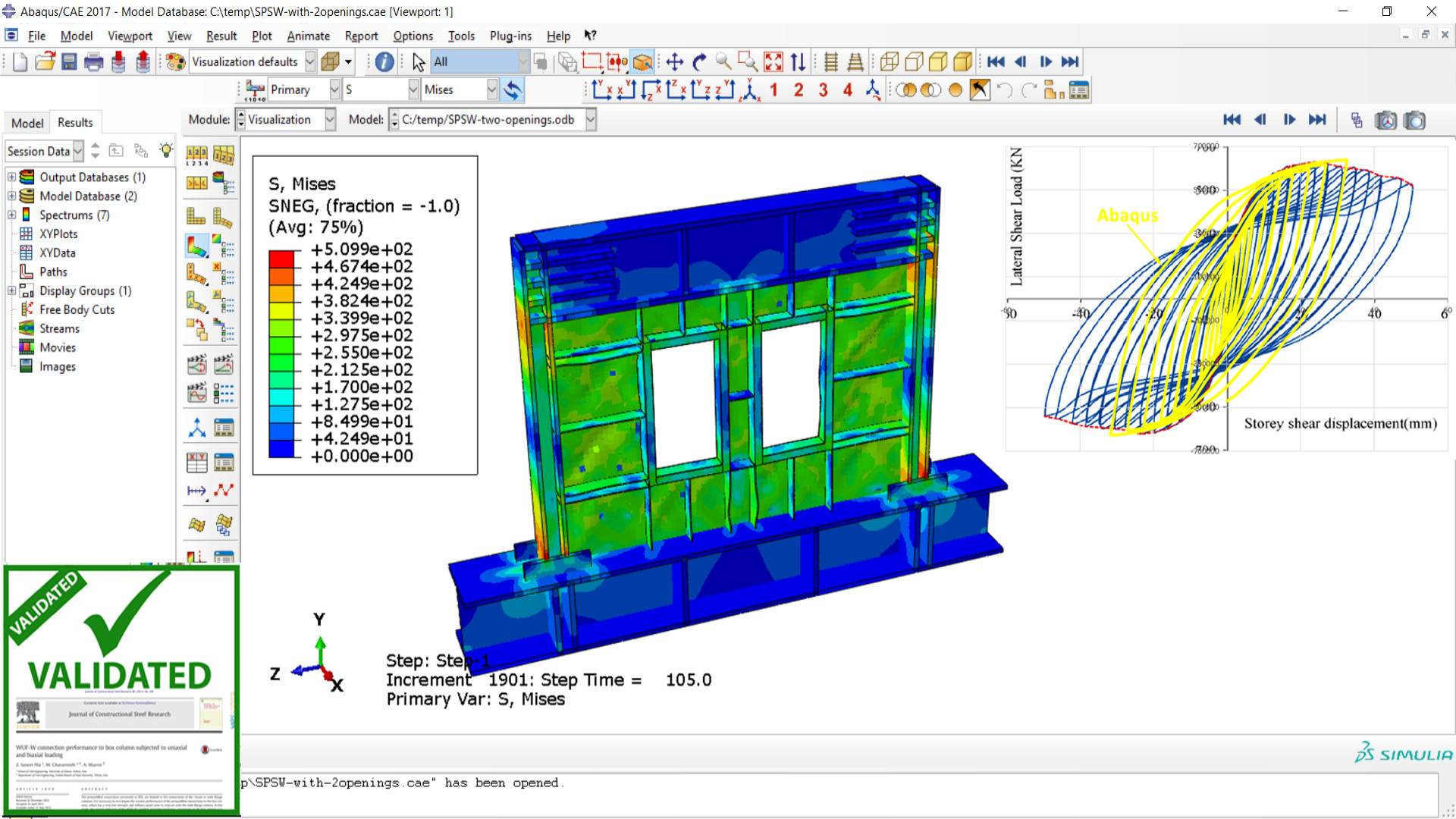Expand the Model Database tree node
This screenshot has height=819, width=1456.
point(11,196)
